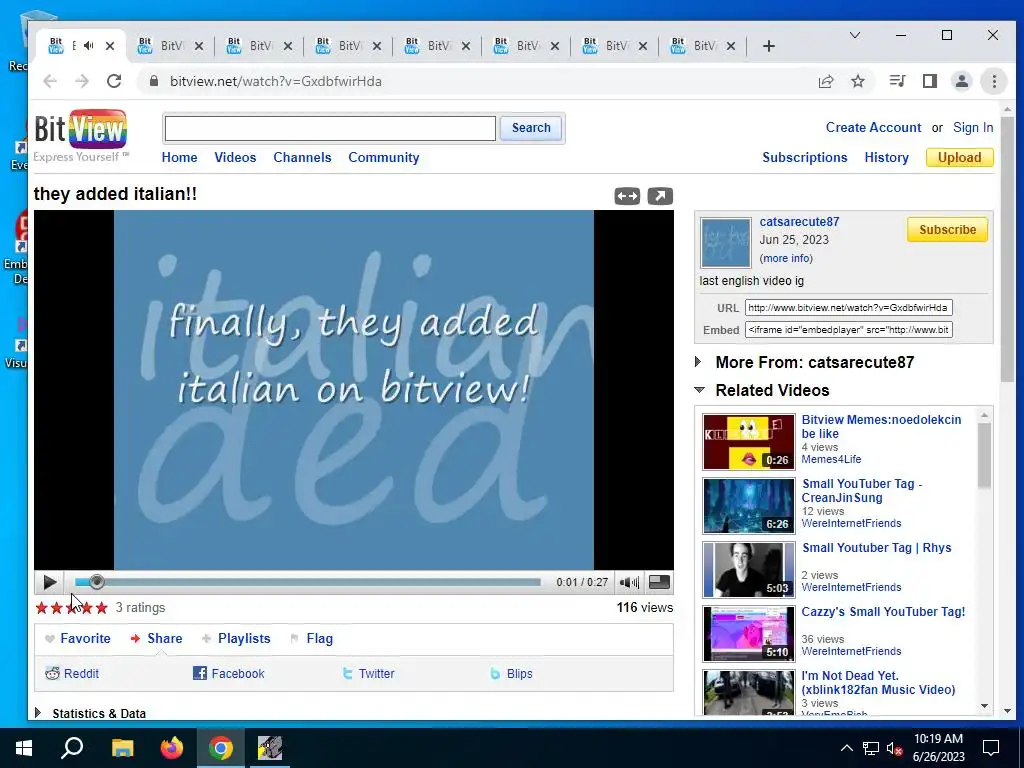The height and width of the screenshot is (768, 1024).
Task: Close the first BitView tab
Action: pos(110,46)
